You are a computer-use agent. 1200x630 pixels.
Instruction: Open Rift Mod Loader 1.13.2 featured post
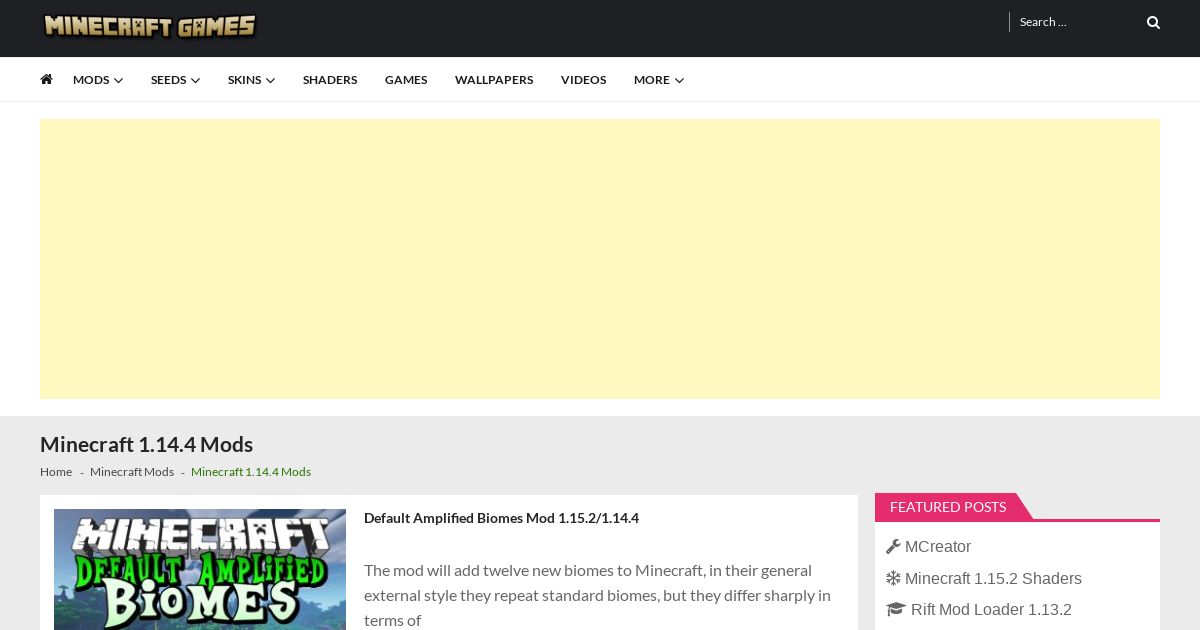point(991,609)
